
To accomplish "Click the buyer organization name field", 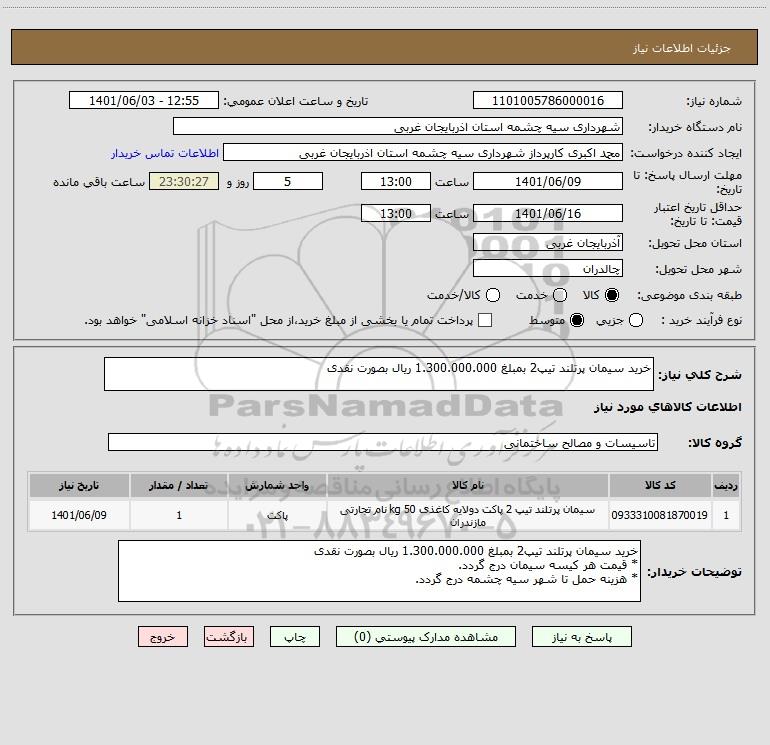I will pos(398,127).
